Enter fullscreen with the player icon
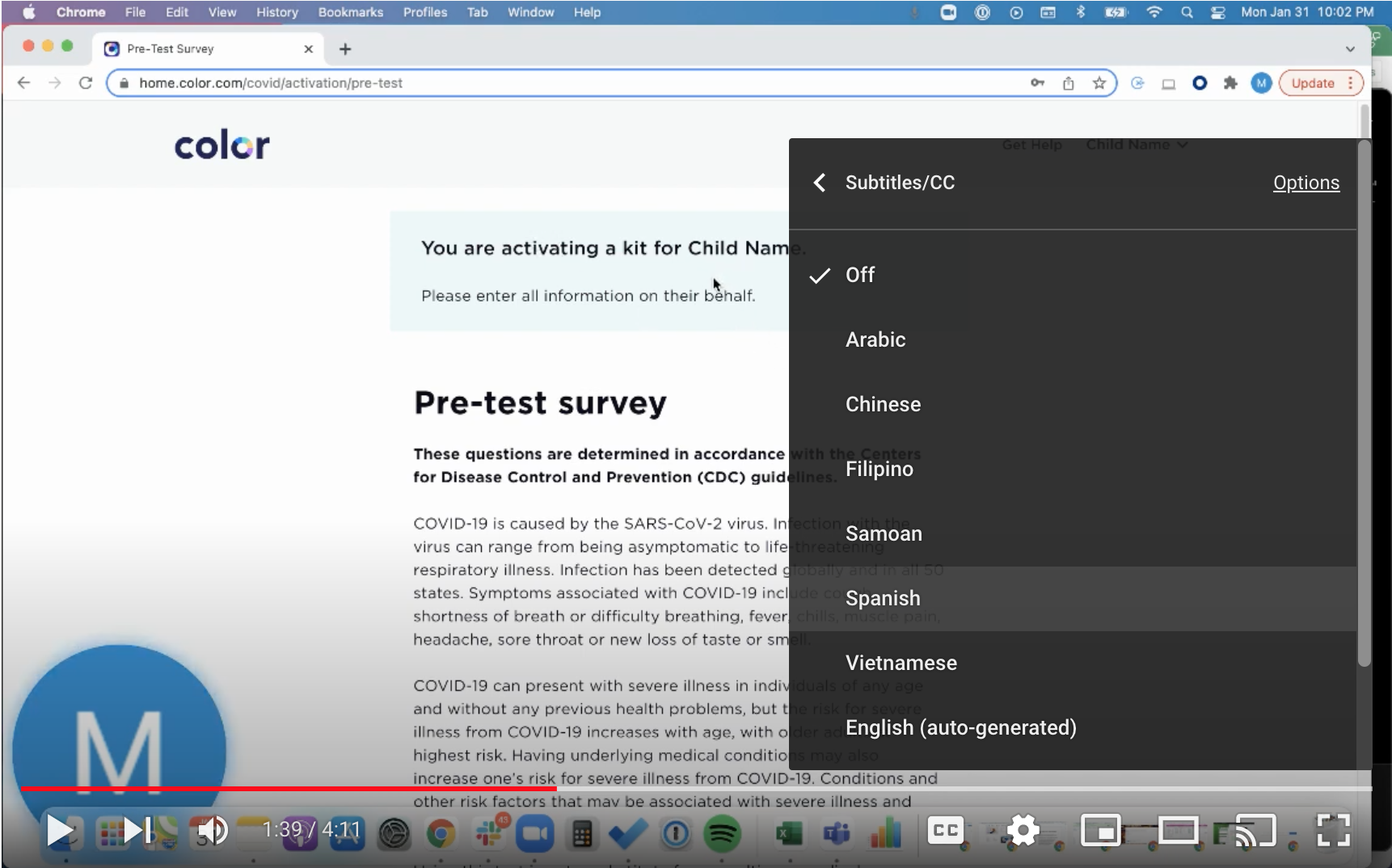1392x868 pixels. tap(1332, 830)
